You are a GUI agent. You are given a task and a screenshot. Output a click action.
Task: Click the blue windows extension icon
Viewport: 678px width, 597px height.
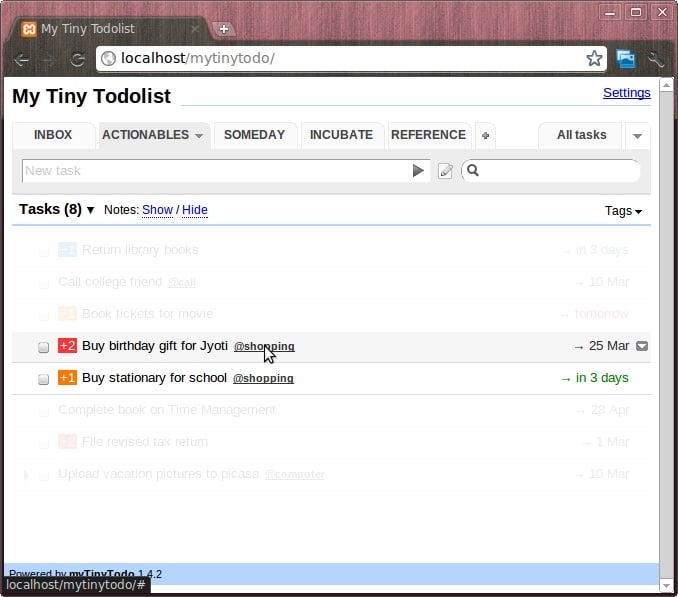point(625,59)
